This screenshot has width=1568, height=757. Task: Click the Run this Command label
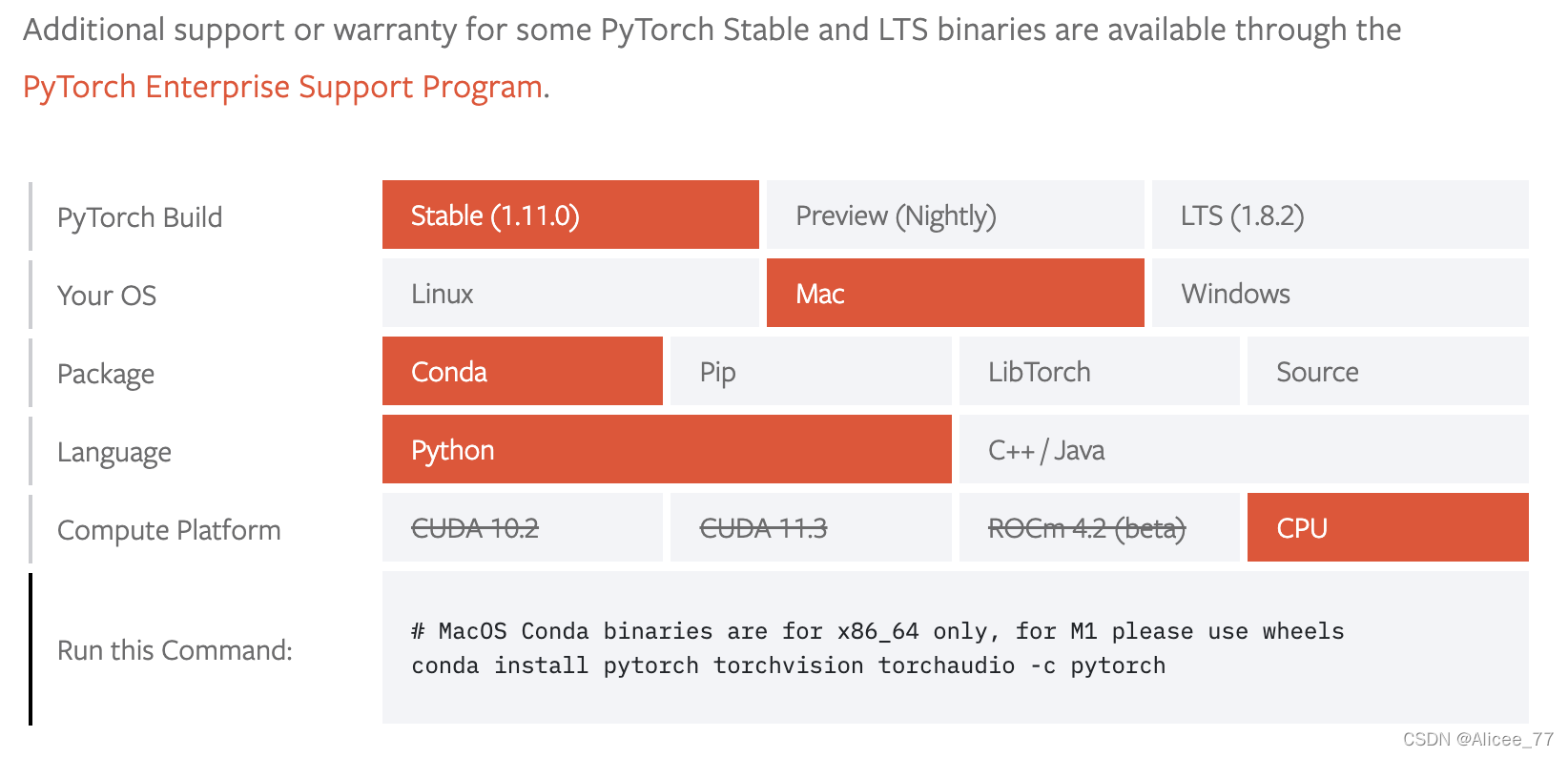(175, 649)
